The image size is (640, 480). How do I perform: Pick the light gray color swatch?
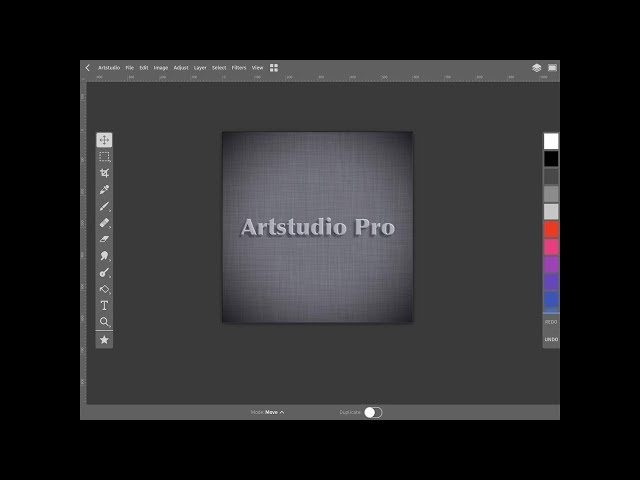pyautogui.click(x=551, y=211)
